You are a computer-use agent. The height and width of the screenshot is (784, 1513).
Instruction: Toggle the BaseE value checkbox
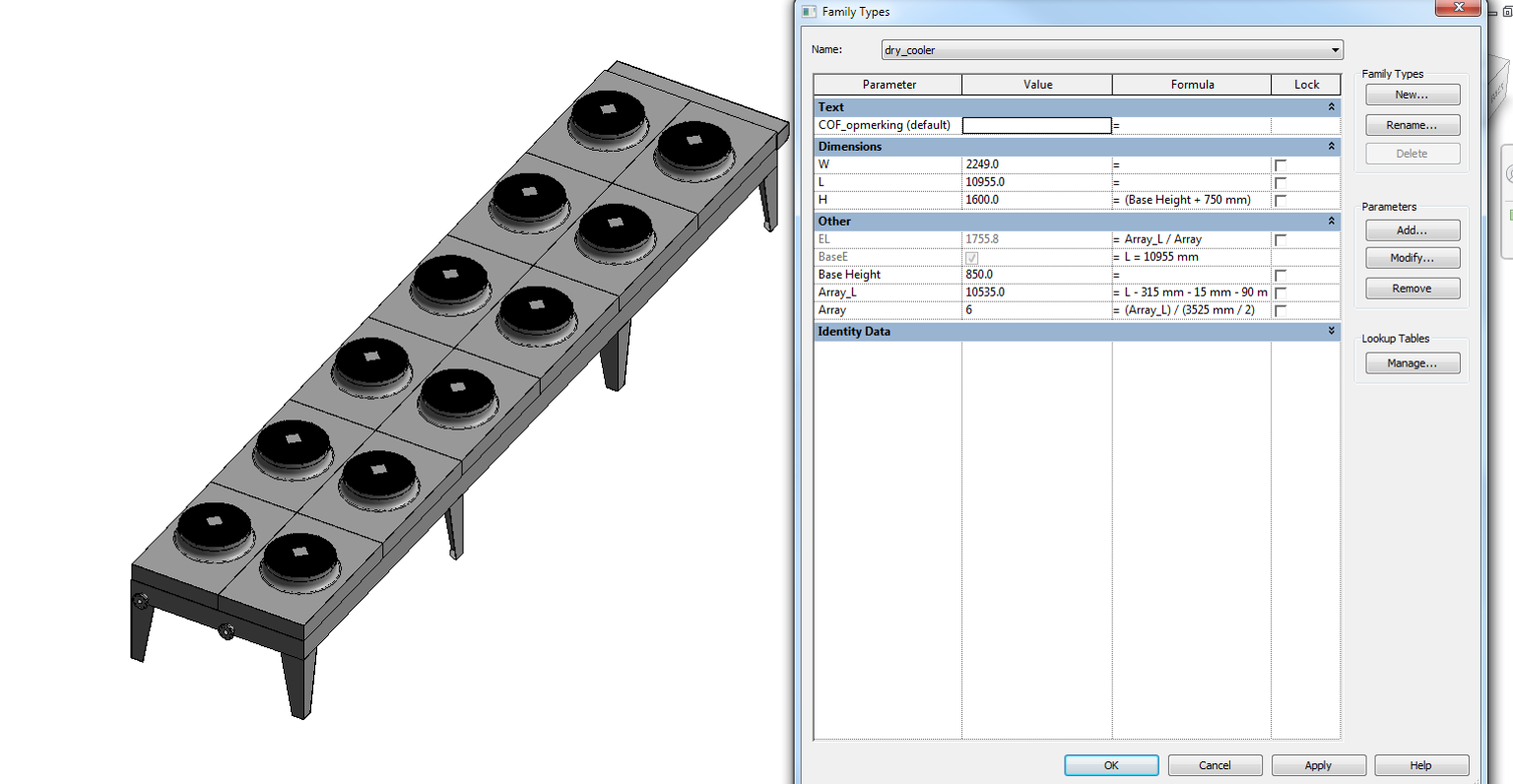pos(972,258)
